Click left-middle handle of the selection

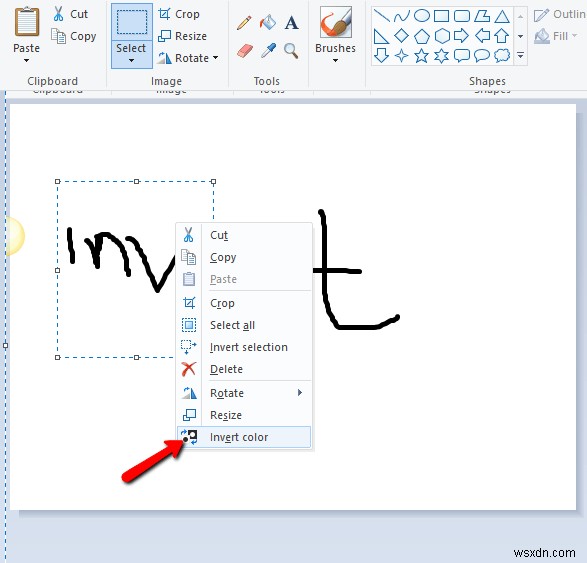click(57, 270)
